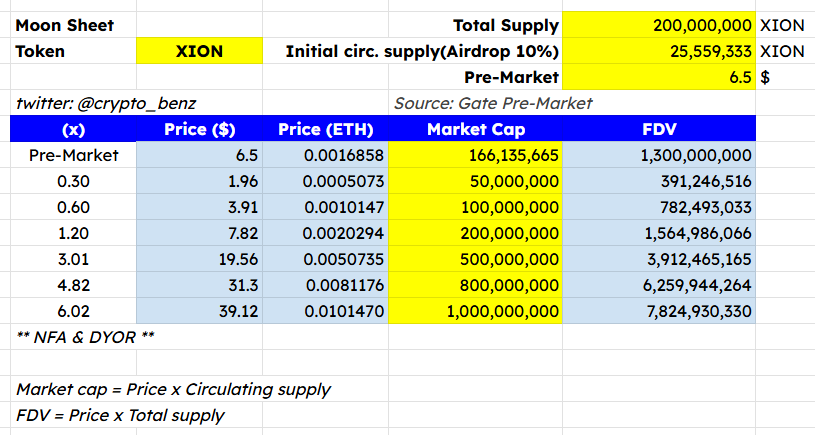The height and width of the screenshot is (435, 815).
Task: Click the "FDV" column header
Action: (x=659, y=129)
